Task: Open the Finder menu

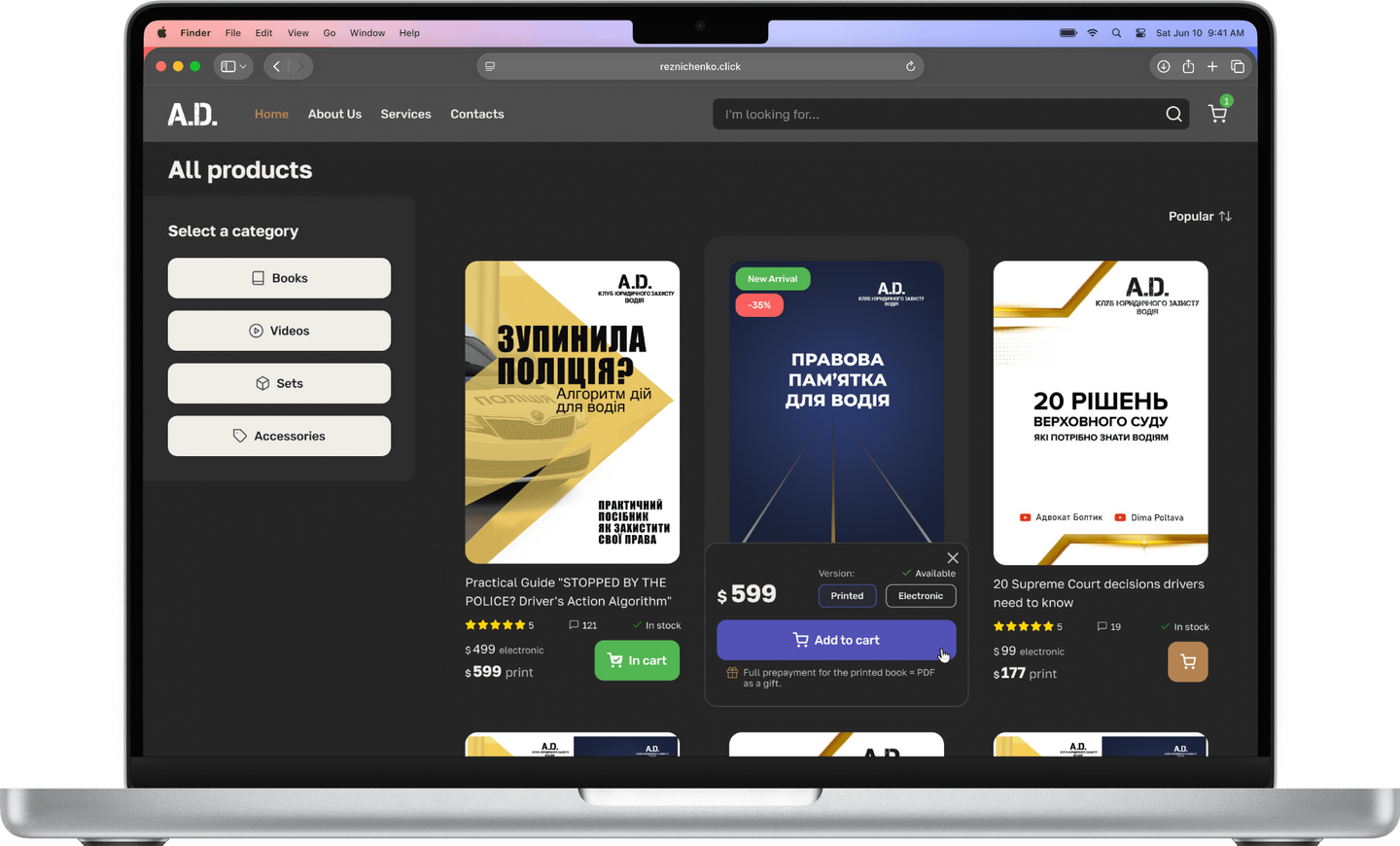Action: click(195, 33)
